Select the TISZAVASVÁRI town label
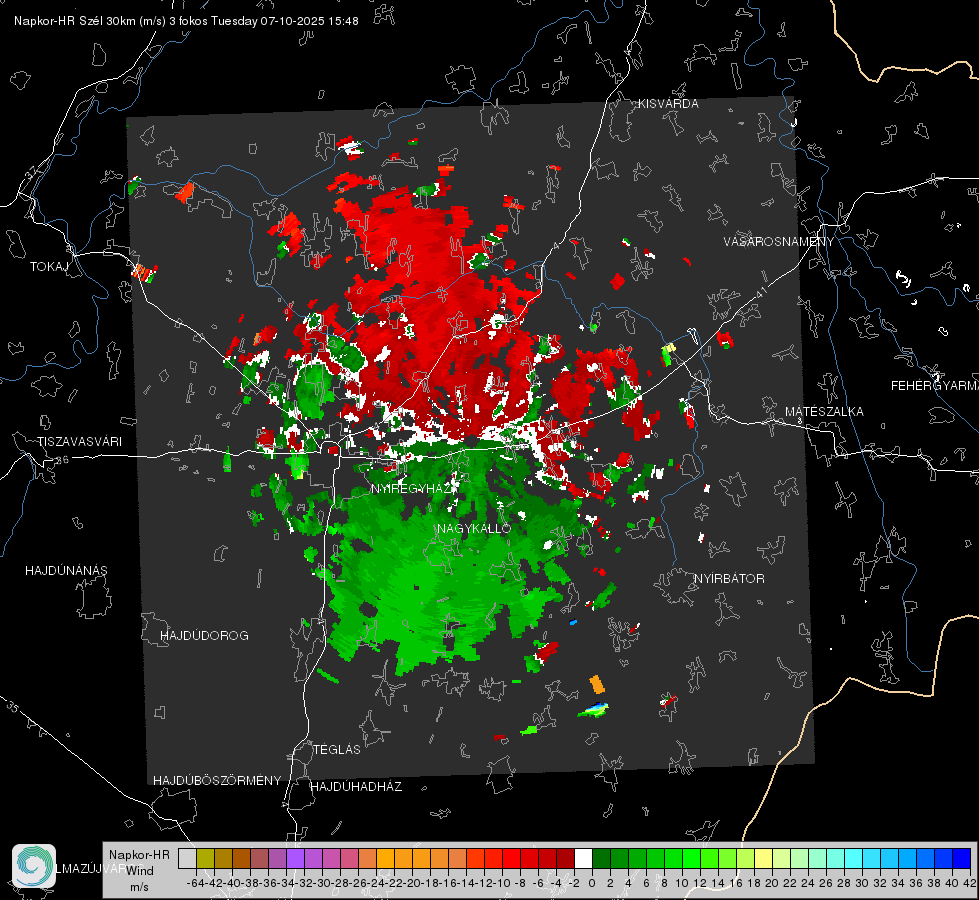979x900 pixels. coord(79,442)
